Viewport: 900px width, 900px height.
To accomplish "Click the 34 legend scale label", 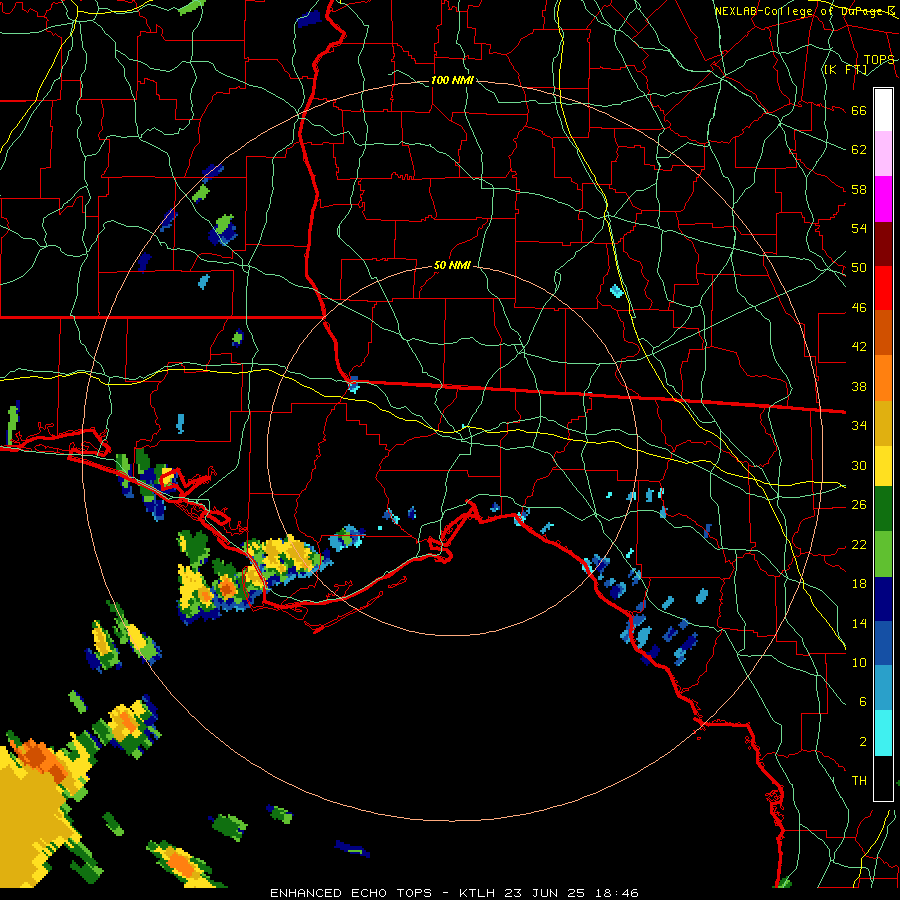I will click(859, 425).
